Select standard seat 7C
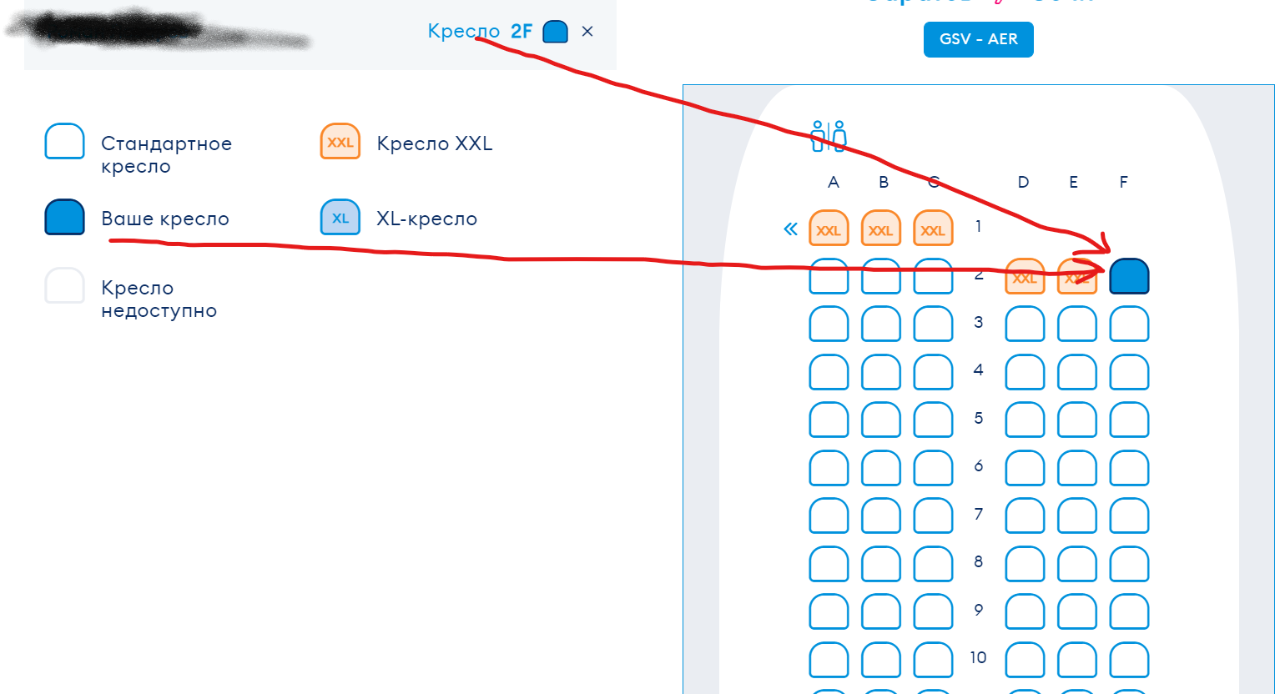Image resolution: width=1280 pixels, height=694 pixels. point(932,516)
